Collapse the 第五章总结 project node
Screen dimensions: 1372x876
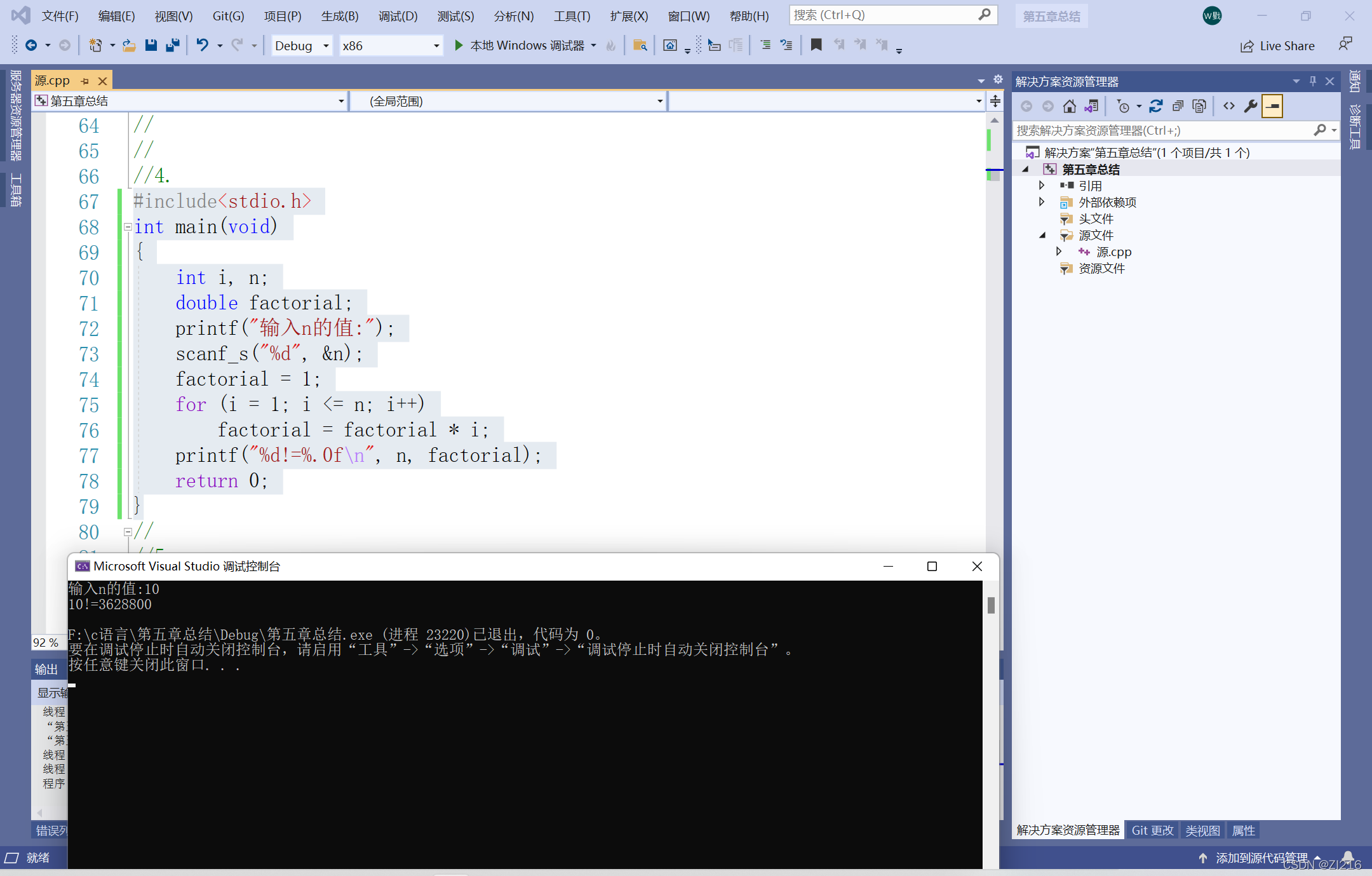click(1025, 169)
